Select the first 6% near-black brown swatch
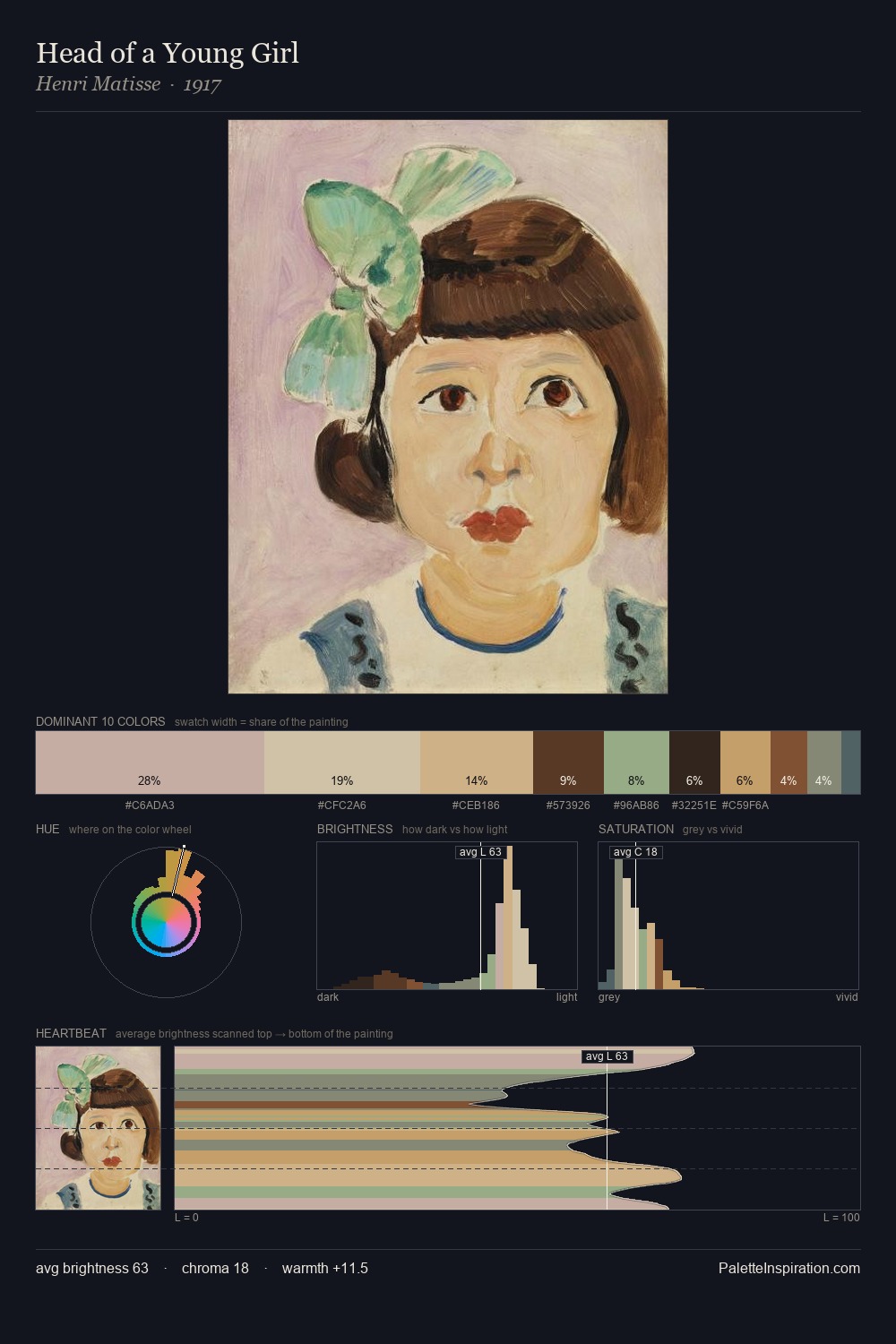 tap(694, 762)
